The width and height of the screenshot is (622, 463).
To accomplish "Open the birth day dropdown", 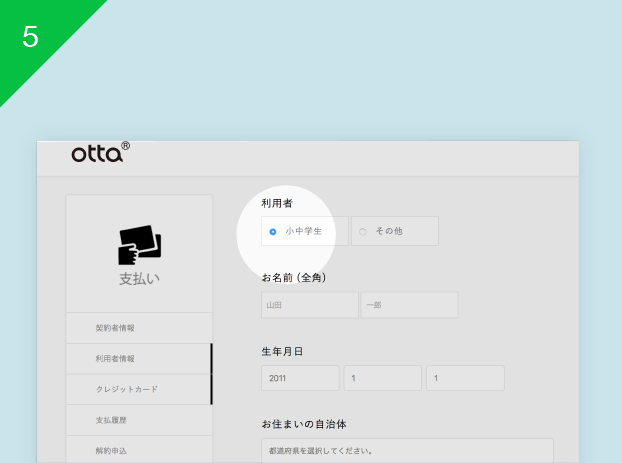I will point(465,378).
